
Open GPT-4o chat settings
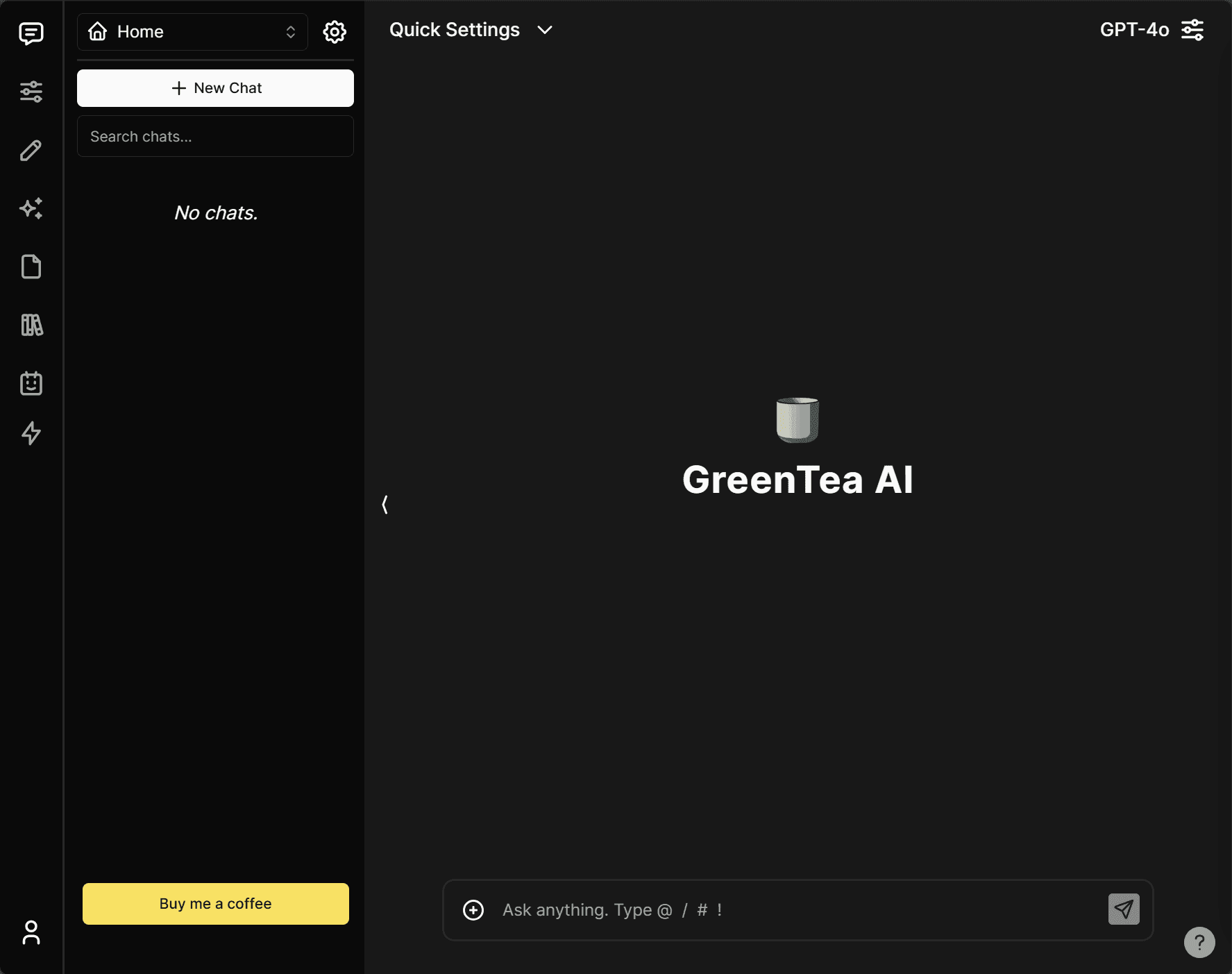(1151, 30)
